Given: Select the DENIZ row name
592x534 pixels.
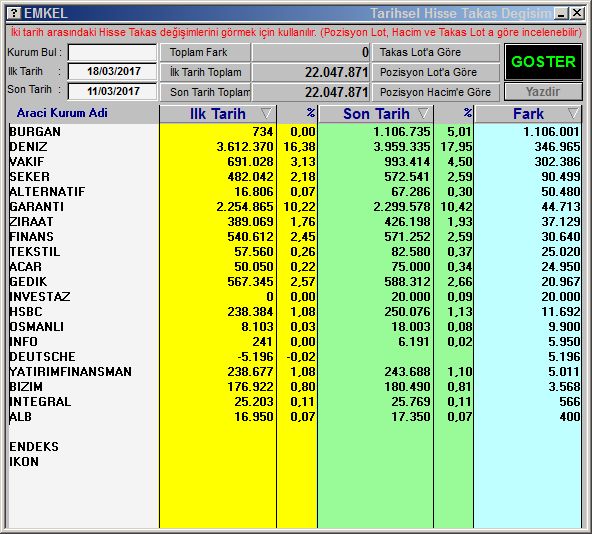Looking at the screenshot, I should [28, 147].
